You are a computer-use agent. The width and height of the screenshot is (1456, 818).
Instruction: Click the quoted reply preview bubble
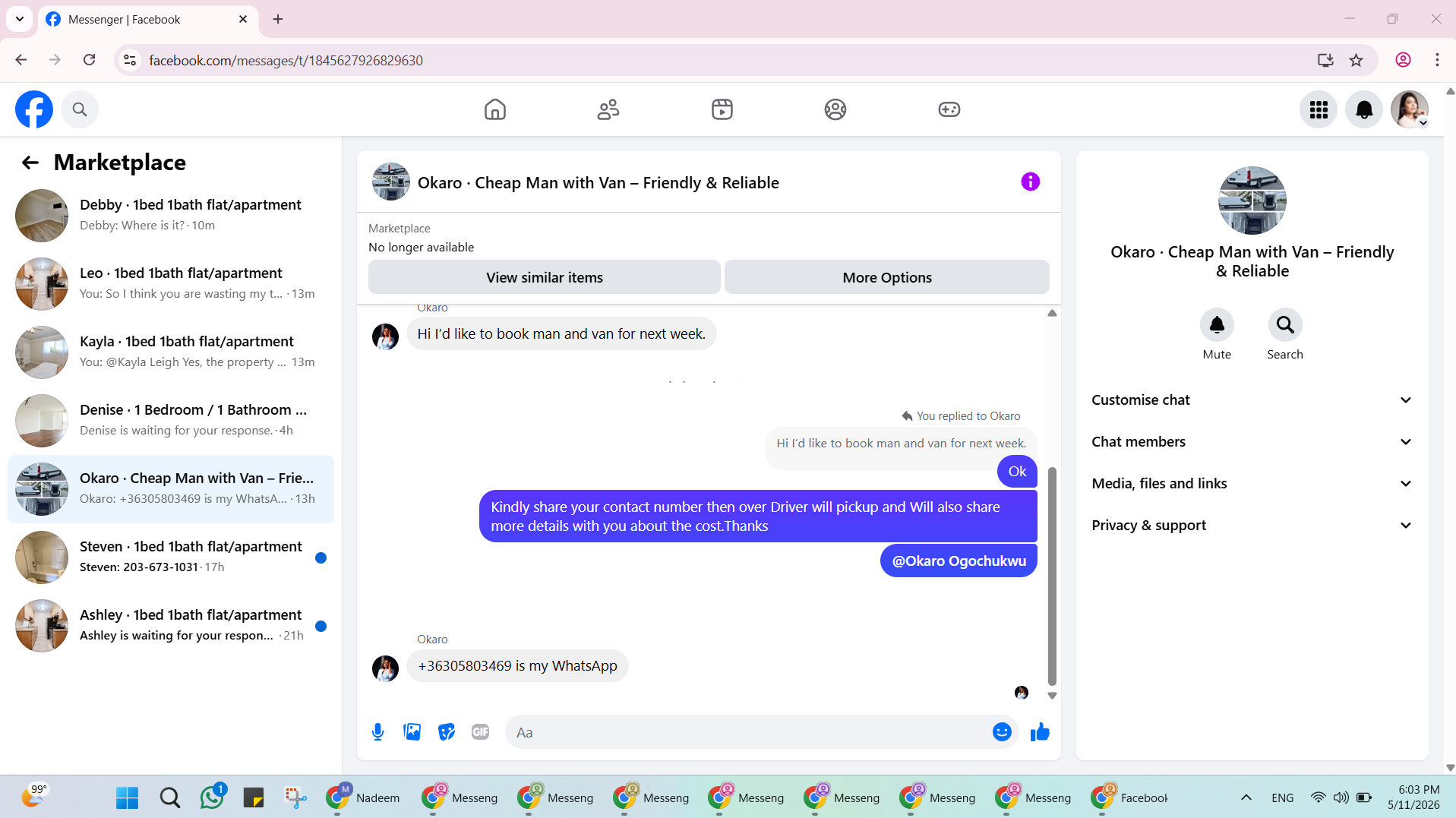901,444
